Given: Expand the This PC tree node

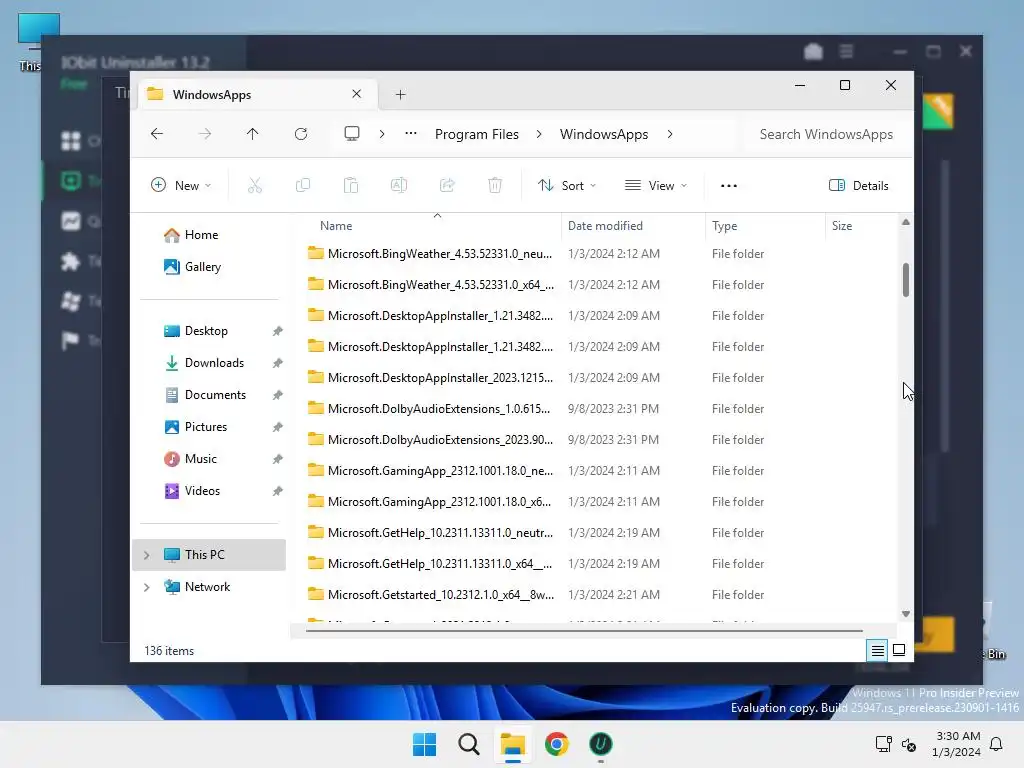Looking at the screenshot, I should click(146, 555).
